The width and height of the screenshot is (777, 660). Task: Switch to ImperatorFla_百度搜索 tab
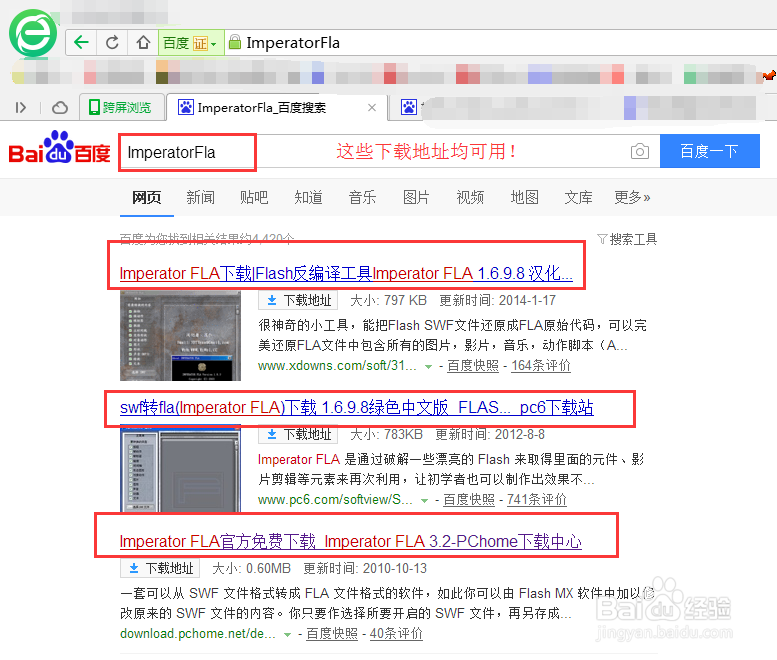[x=276, y=108]
